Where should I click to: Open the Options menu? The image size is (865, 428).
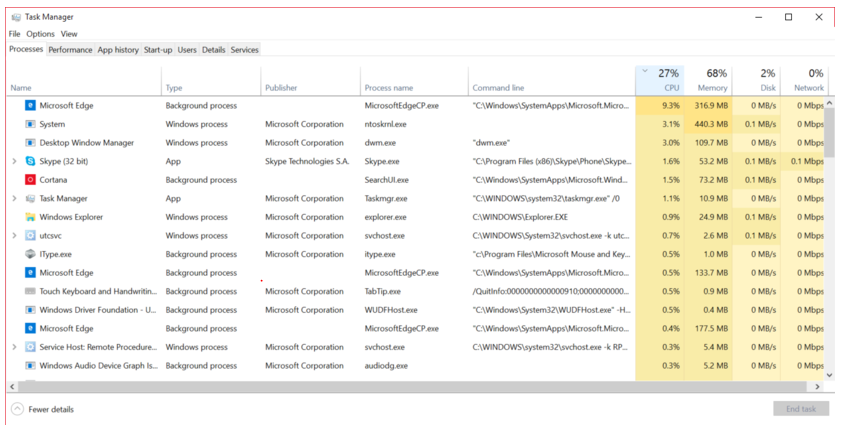click(41, 34)
